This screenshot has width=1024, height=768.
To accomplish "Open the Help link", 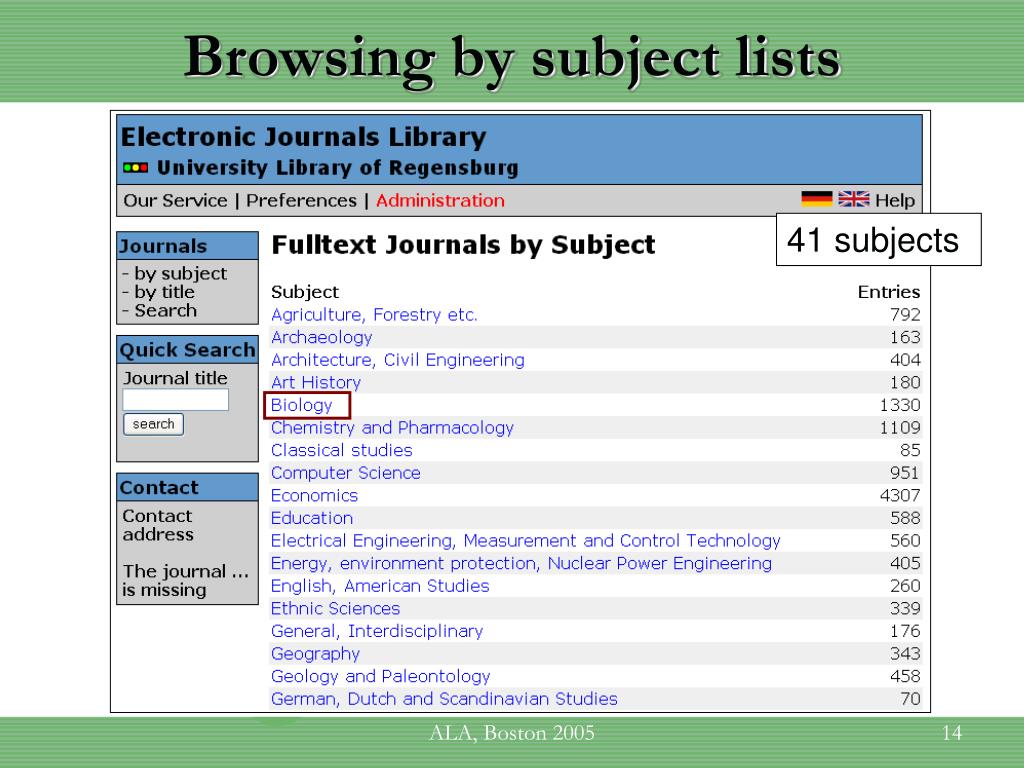I will (895, 200).
